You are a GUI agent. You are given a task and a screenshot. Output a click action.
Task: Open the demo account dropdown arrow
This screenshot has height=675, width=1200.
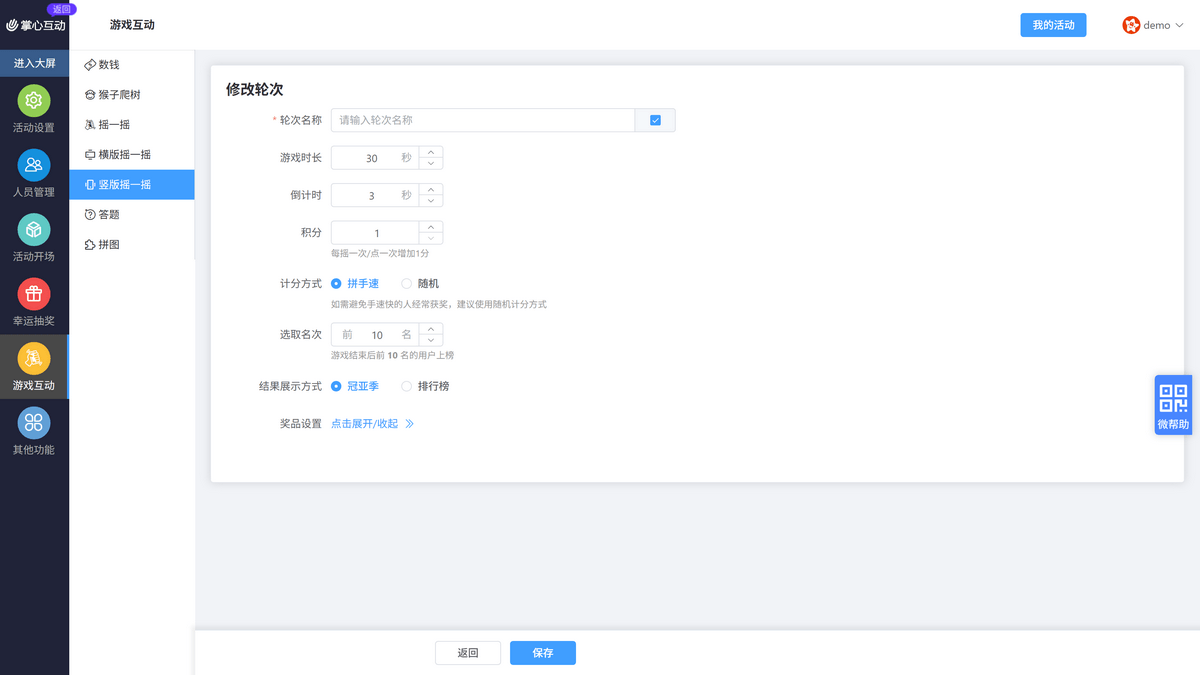1178,26
